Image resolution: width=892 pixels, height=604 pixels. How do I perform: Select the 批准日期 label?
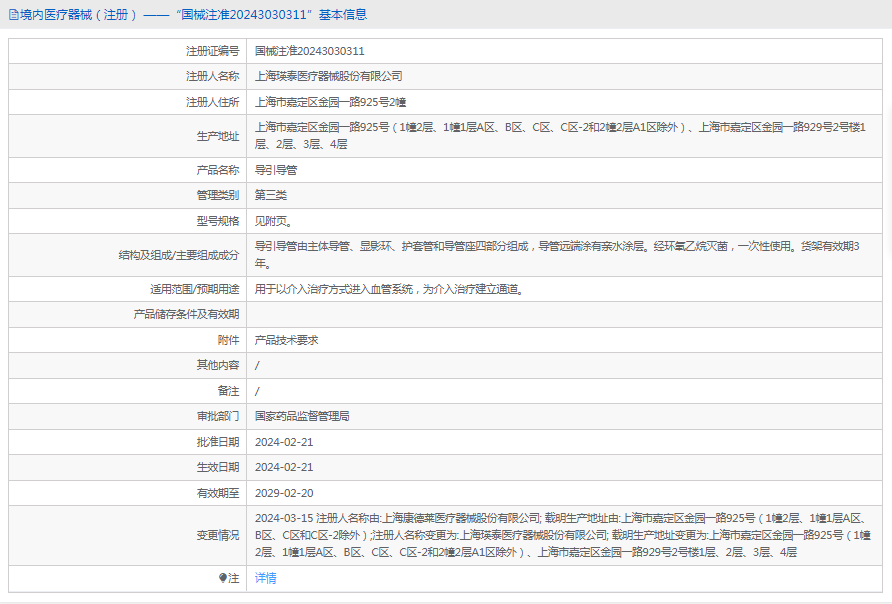coord(218,442)
